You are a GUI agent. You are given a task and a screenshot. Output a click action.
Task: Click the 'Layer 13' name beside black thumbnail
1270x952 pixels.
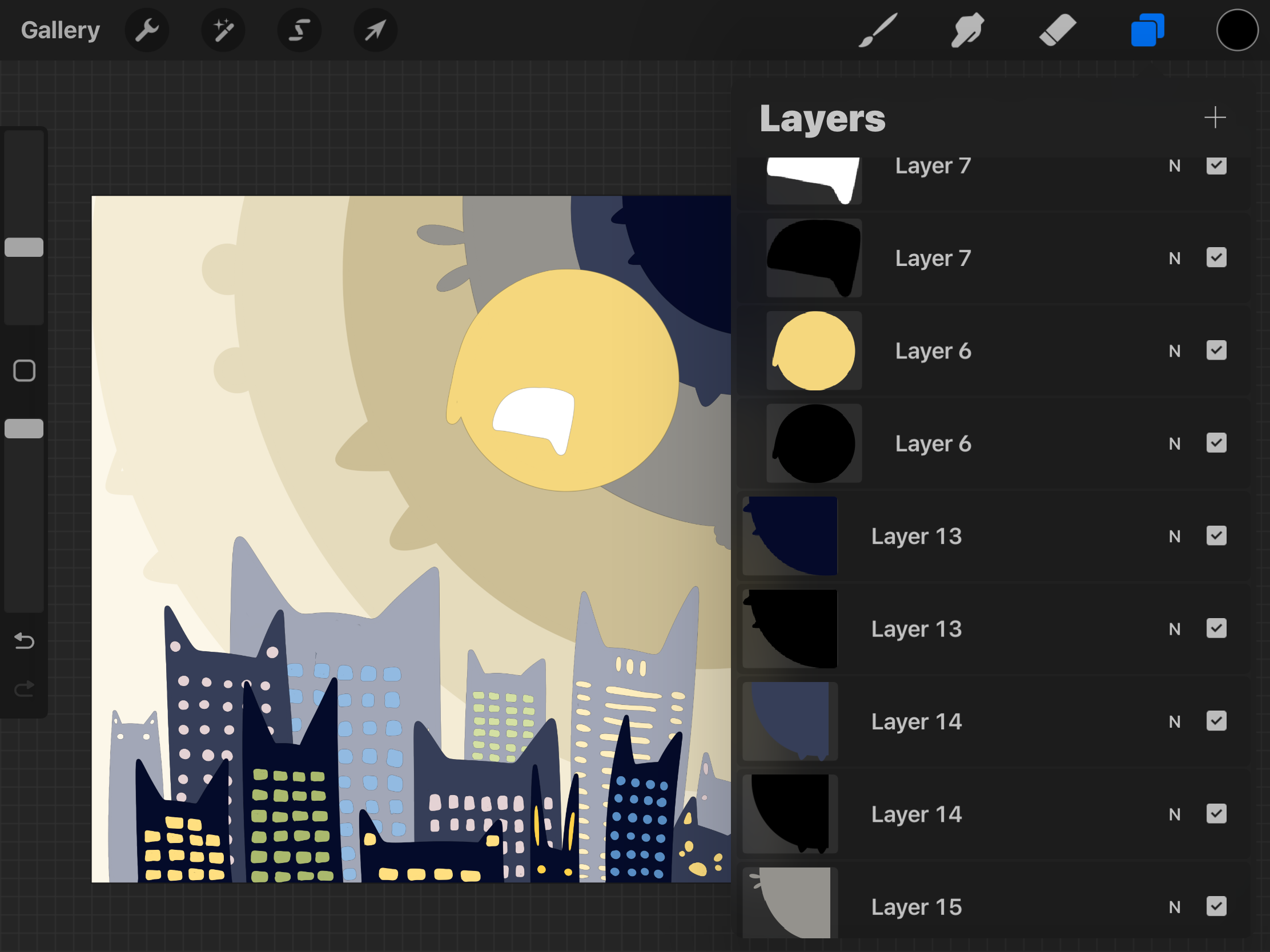(917, 629)
